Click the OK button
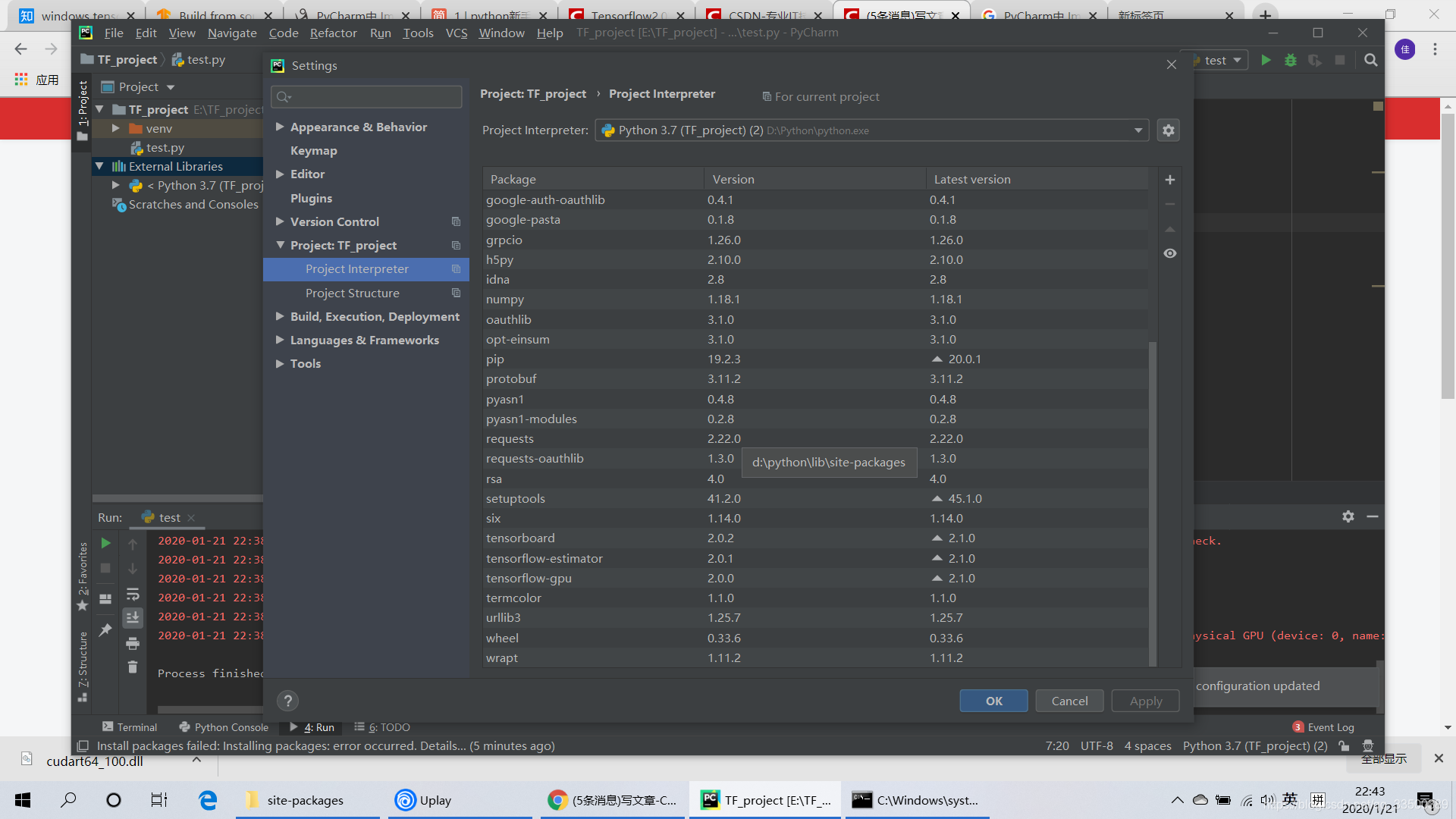Image resolution: width=1456 pixels, height=819 pixels. [993, 701]
